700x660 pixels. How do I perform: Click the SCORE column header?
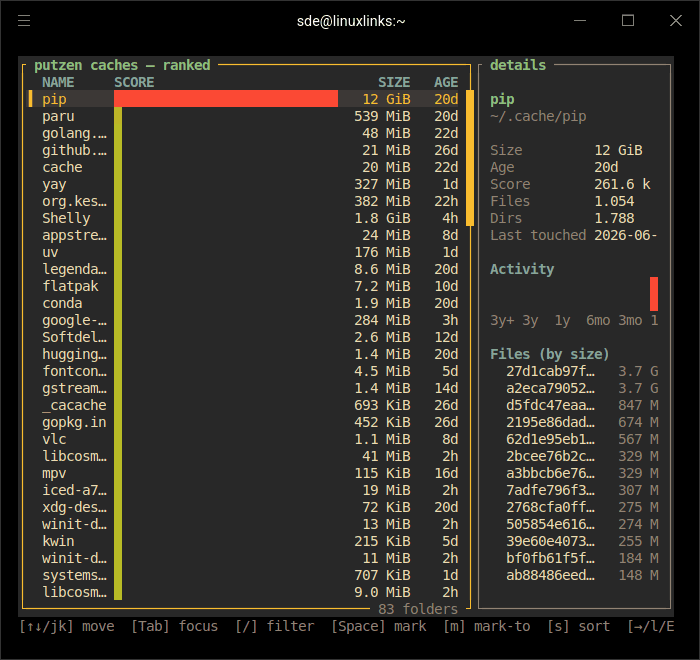(134, 82)
